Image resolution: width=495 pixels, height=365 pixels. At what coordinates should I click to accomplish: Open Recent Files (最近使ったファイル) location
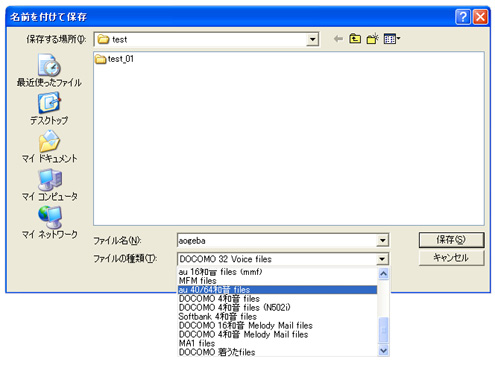click(49, 70)
